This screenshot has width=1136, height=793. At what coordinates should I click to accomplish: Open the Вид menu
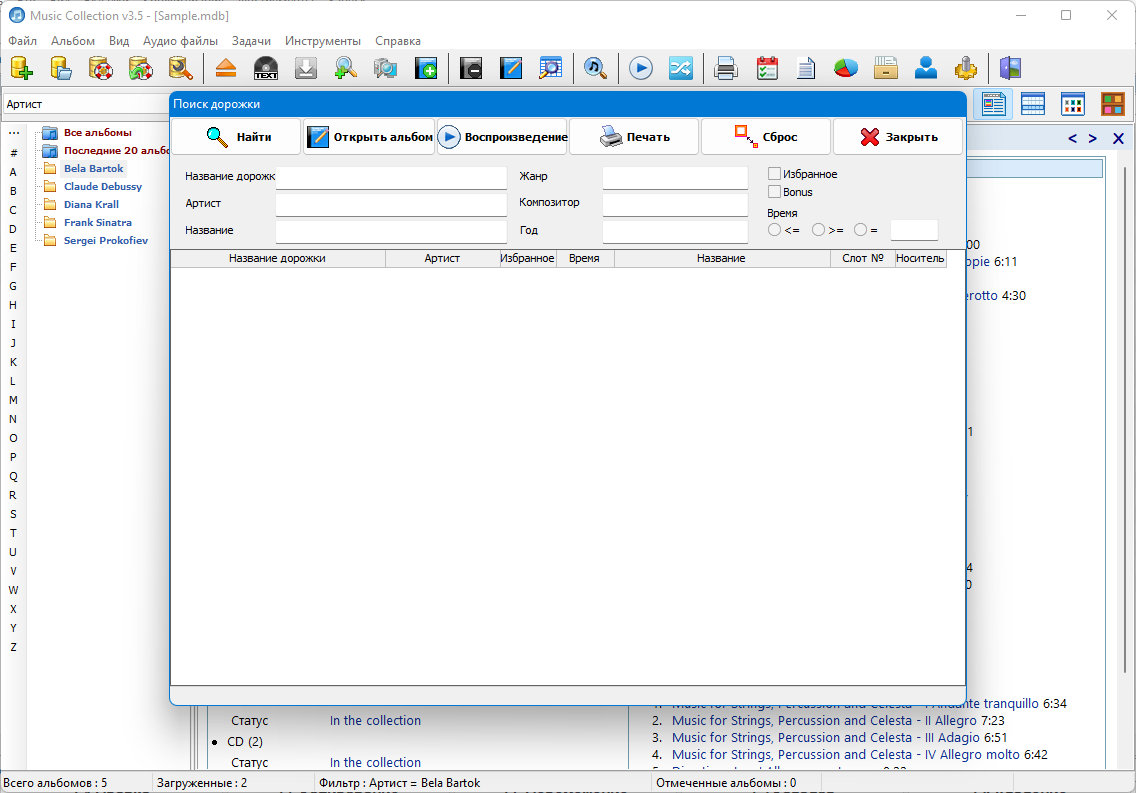pos(119,41)
